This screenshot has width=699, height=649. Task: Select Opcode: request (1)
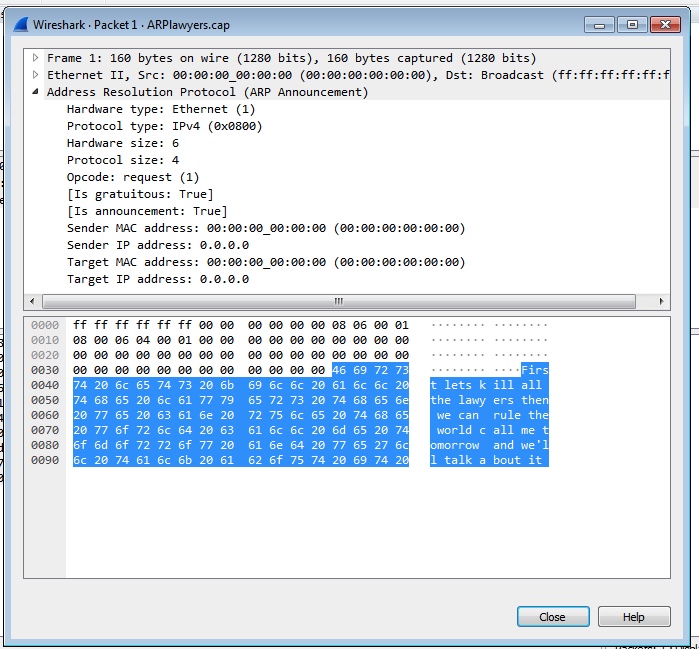133,177
